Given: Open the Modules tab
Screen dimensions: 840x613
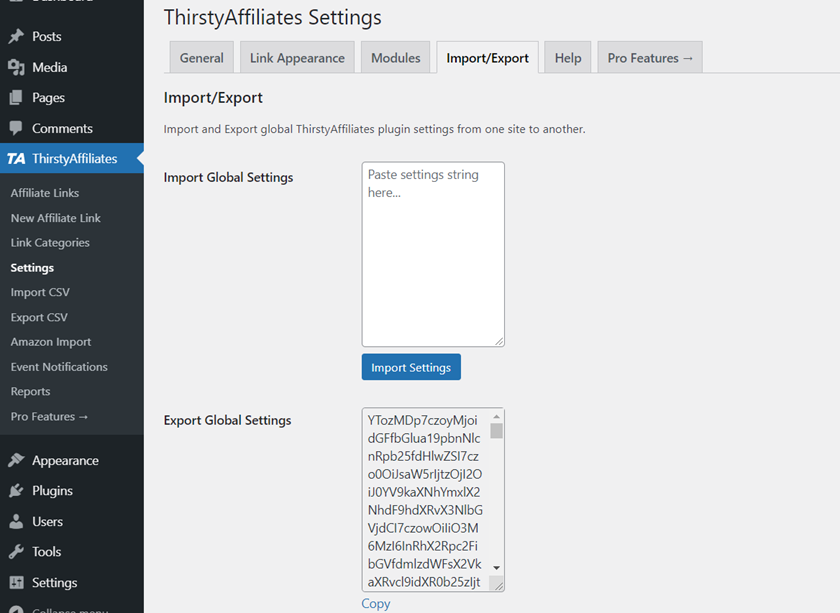Looking at the screenshot, I should tap(395, 57).
